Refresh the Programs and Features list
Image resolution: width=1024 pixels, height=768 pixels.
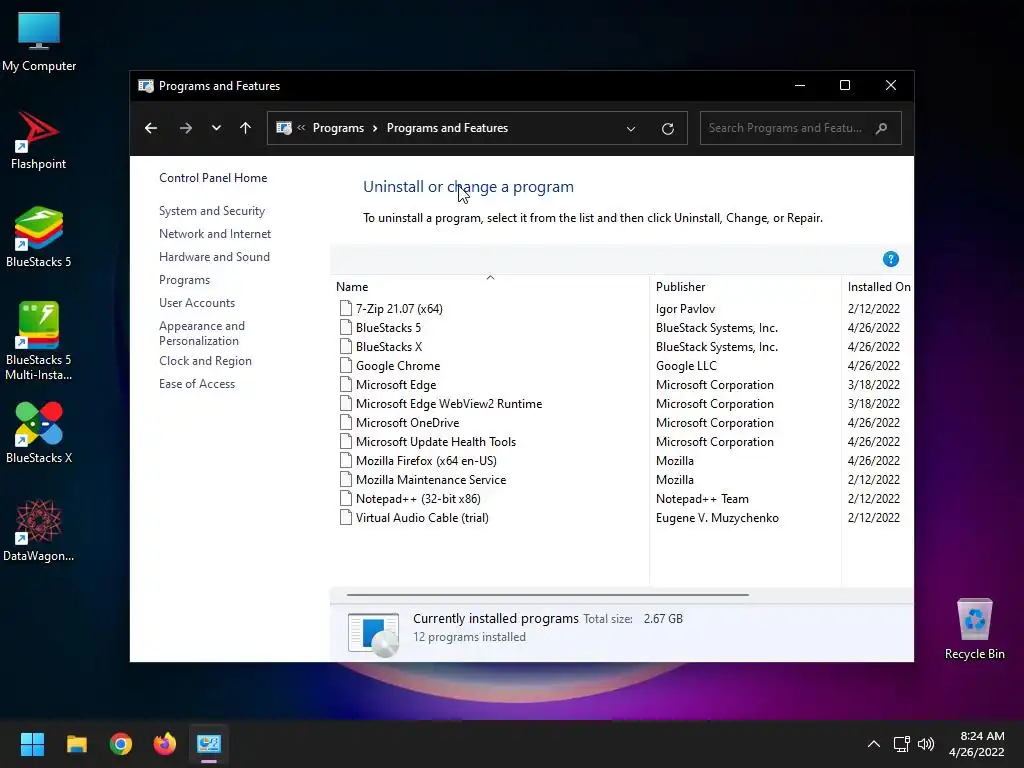pyautogui.click(x=667, y=129)
